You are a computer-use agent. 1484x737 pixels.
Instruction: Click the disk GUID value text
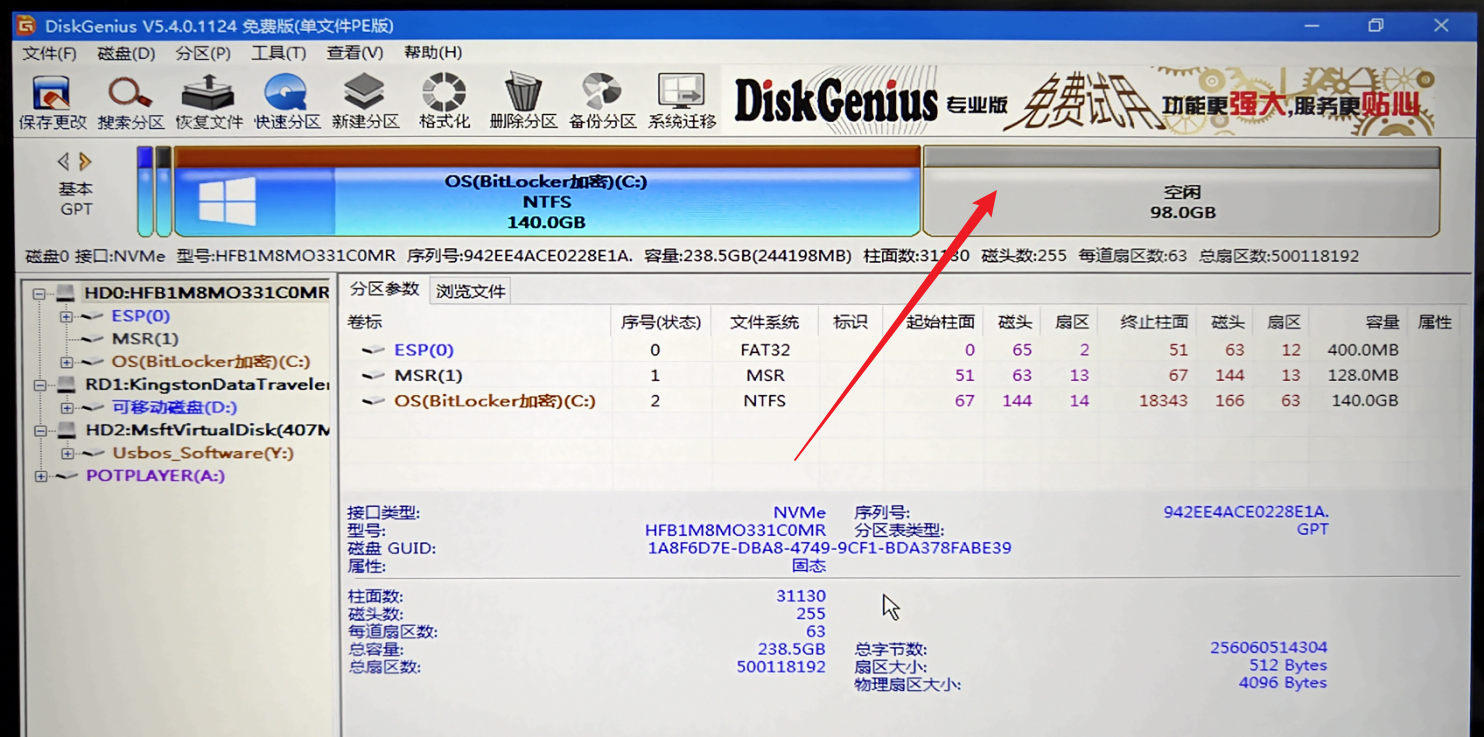tap(829, 548)
